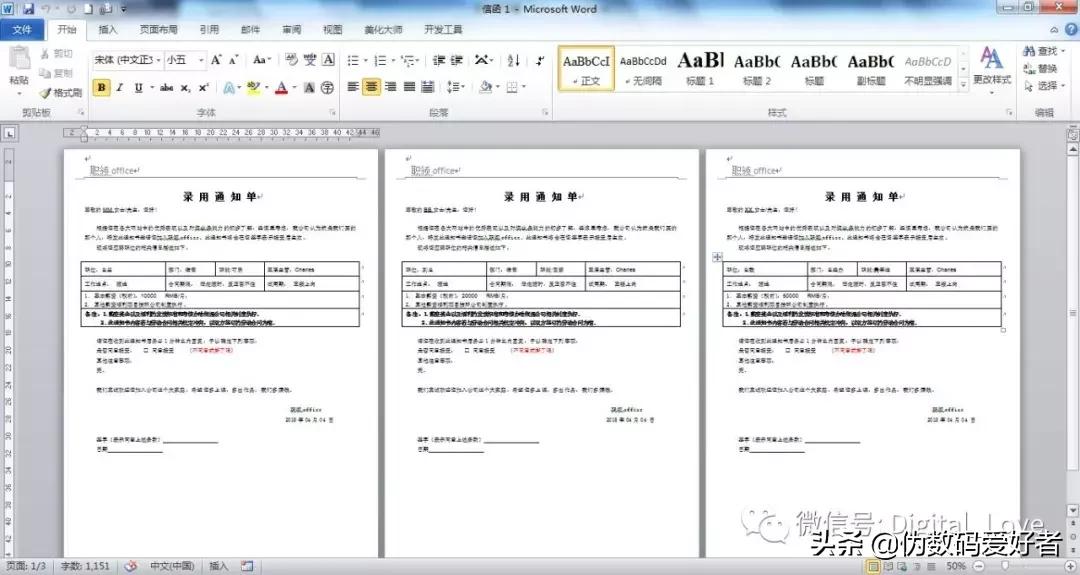
Task: Paste clipboard contents with 粘贴
Action: click(x=19, y=69)
